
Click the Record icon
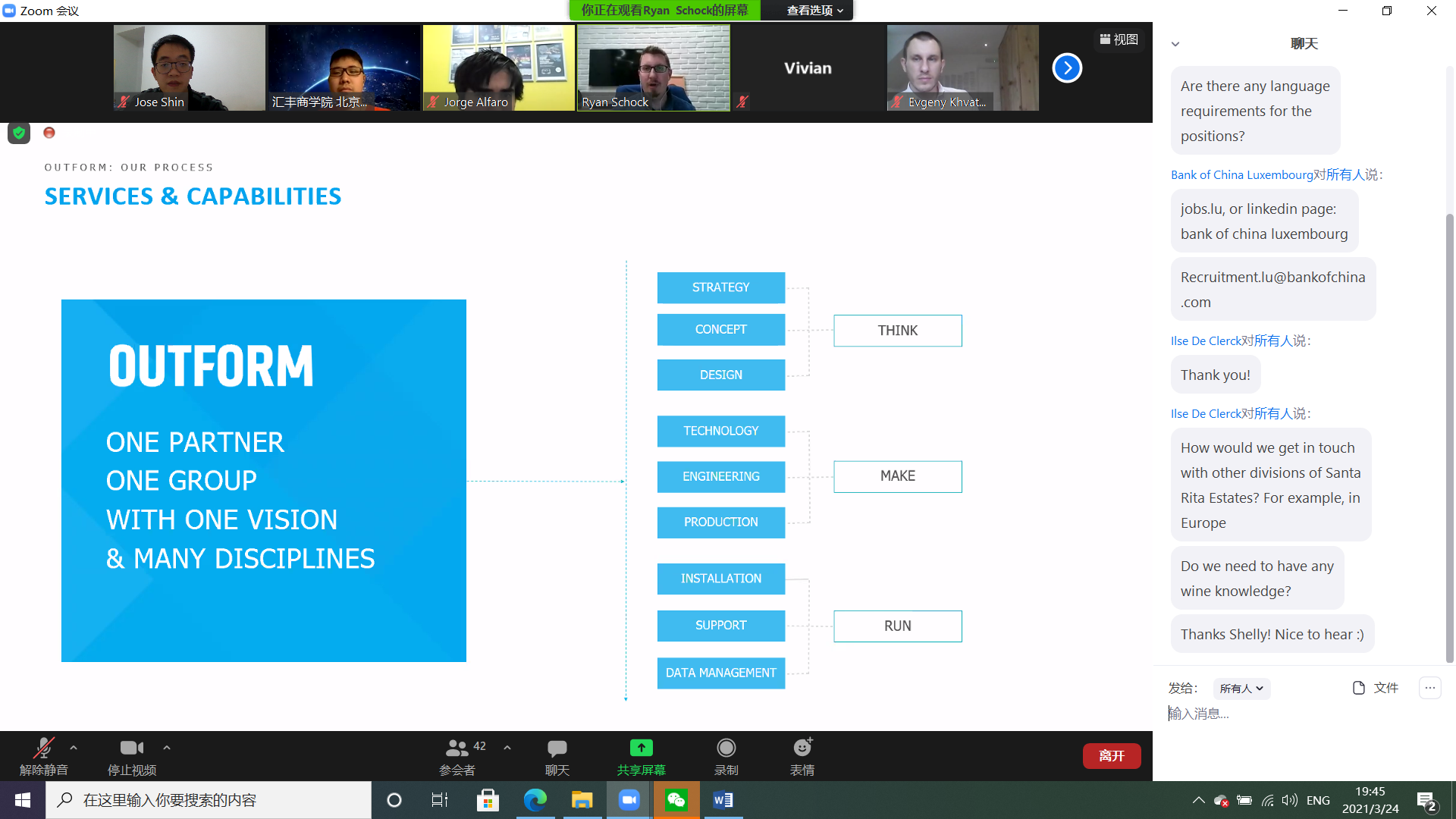[726, 748]
